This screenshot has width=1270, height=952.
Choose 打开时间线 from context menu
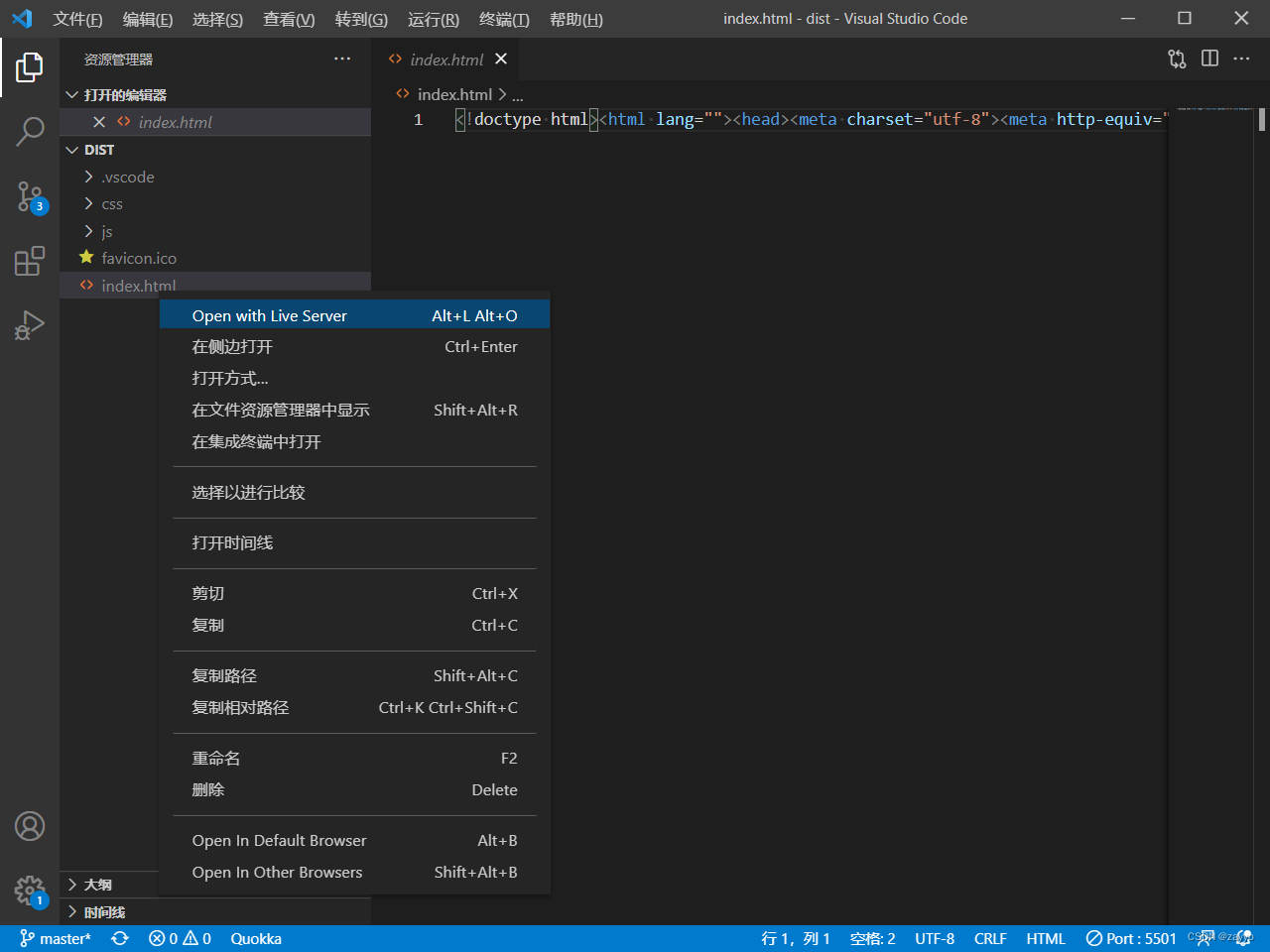355,543
